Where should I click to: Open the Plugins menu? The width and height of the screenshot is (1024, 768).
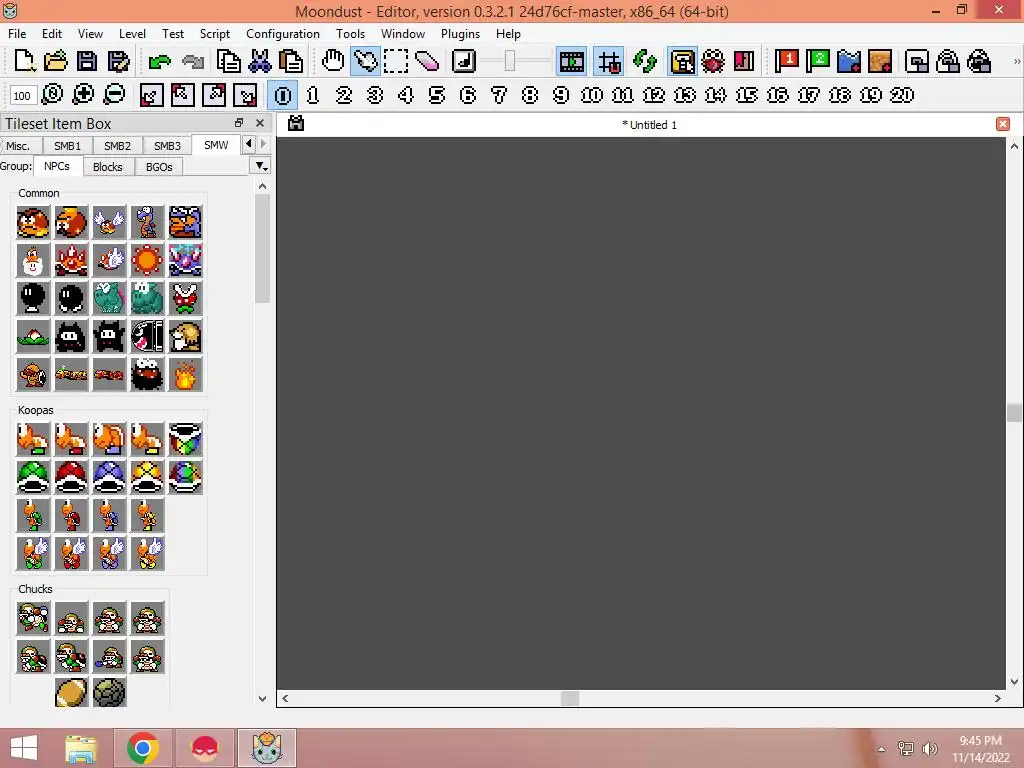[x=460, y=33]
